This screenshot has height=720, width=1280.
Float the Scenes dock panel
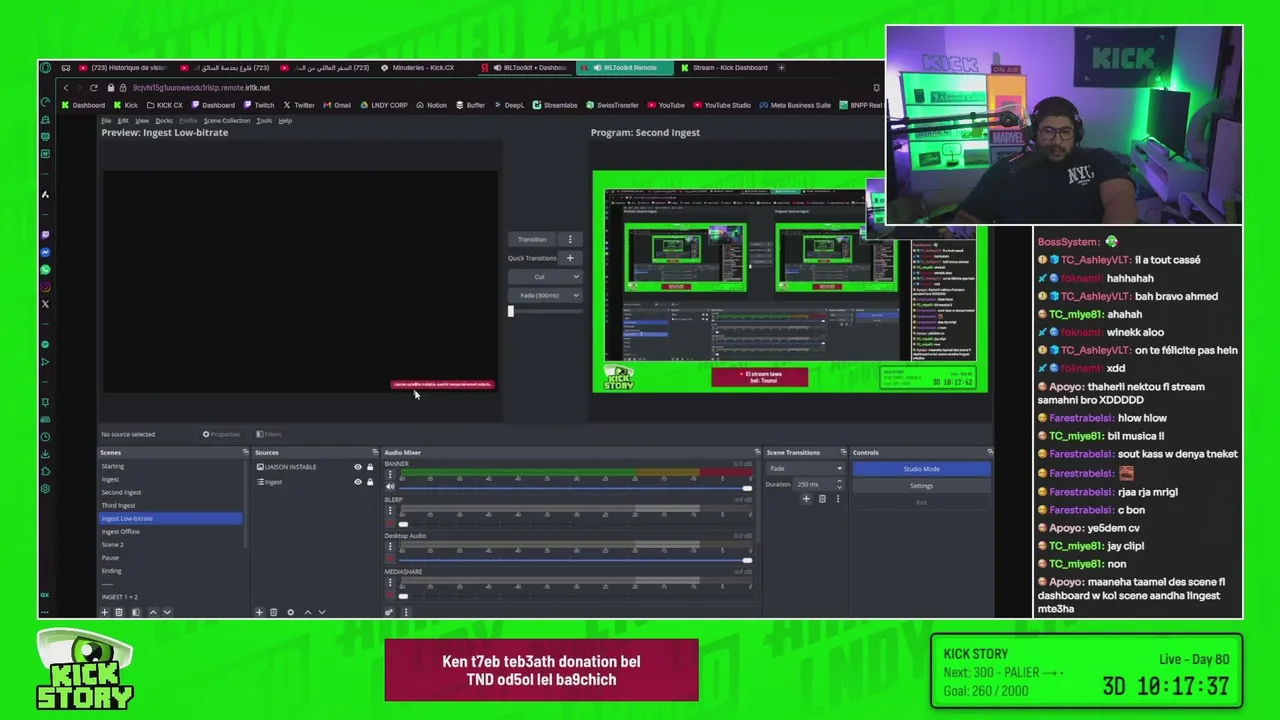click(x=245, y=452)
